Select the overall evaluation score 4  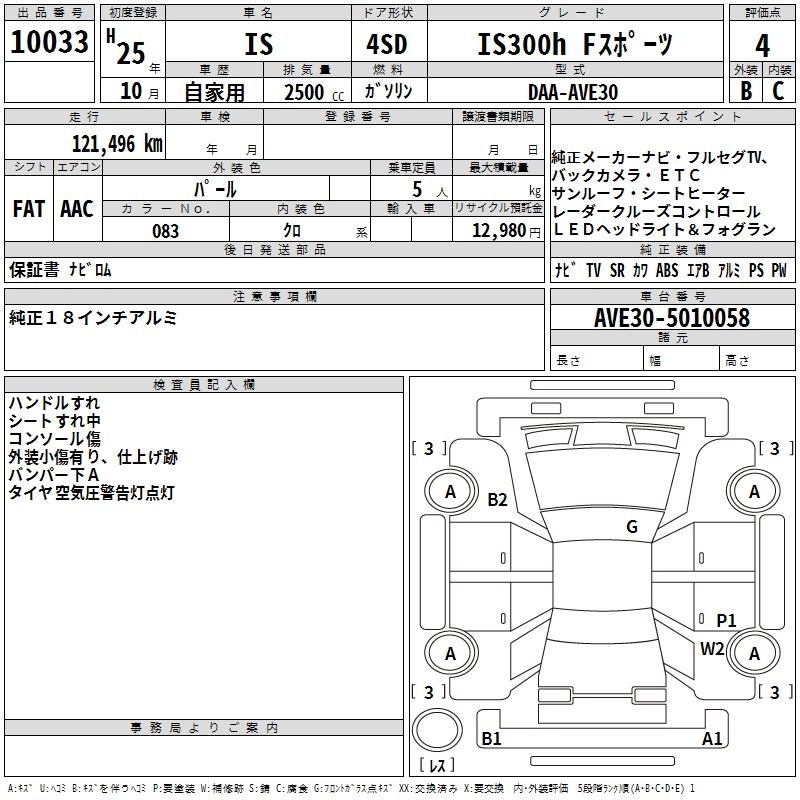[762, 46]
